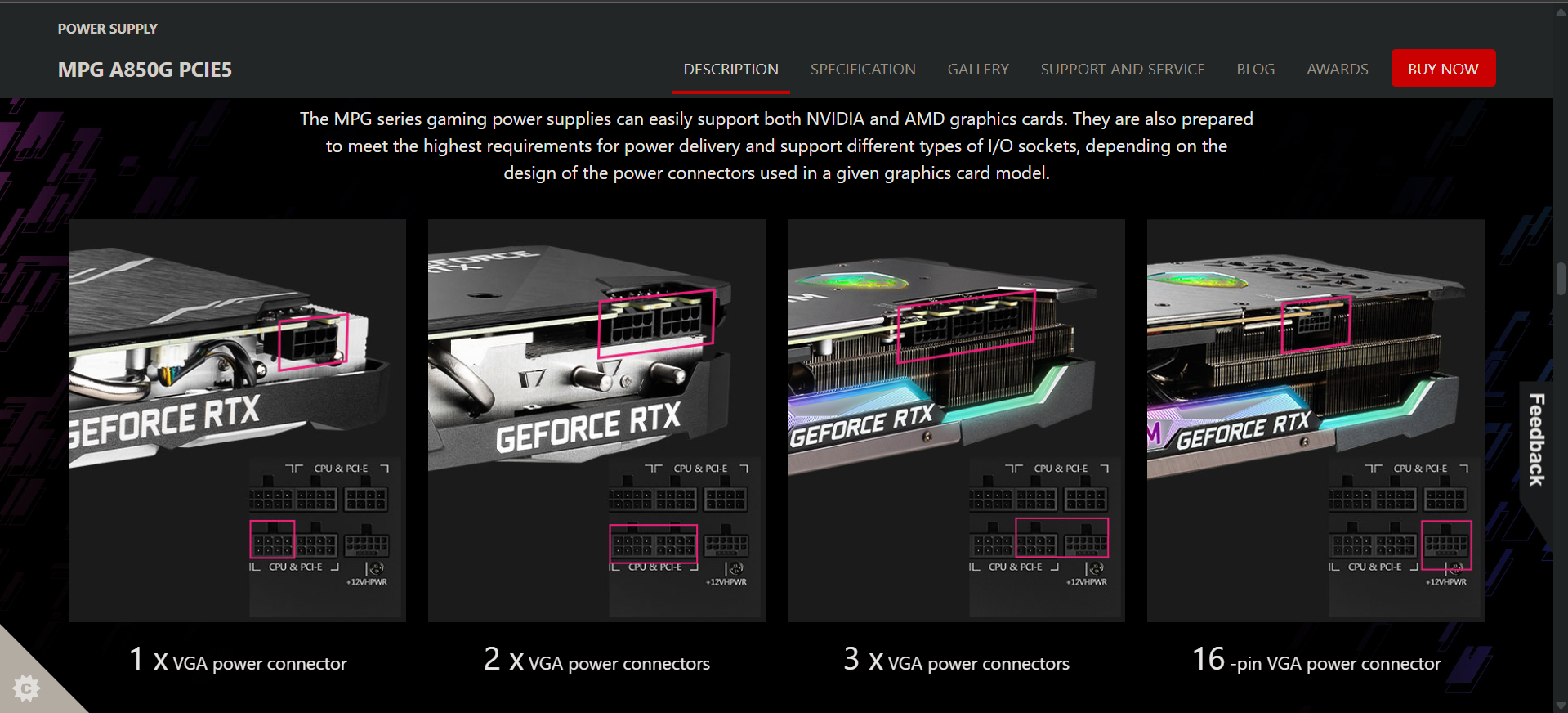The width and height of the screenshot is (1568, 713).
Task: Select the 1 x VGA connector image
Action: pos(237,420)
